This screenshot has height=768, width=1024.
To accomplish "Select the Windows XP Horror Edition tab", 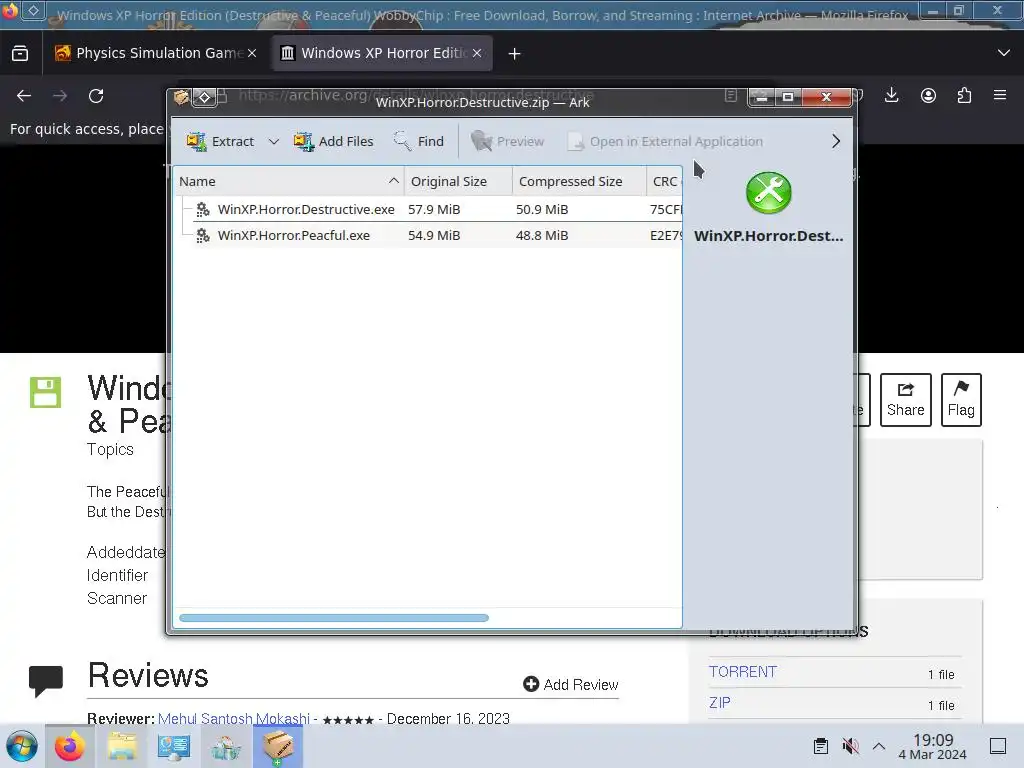I will pyautogui.click(x=382, y=53).
